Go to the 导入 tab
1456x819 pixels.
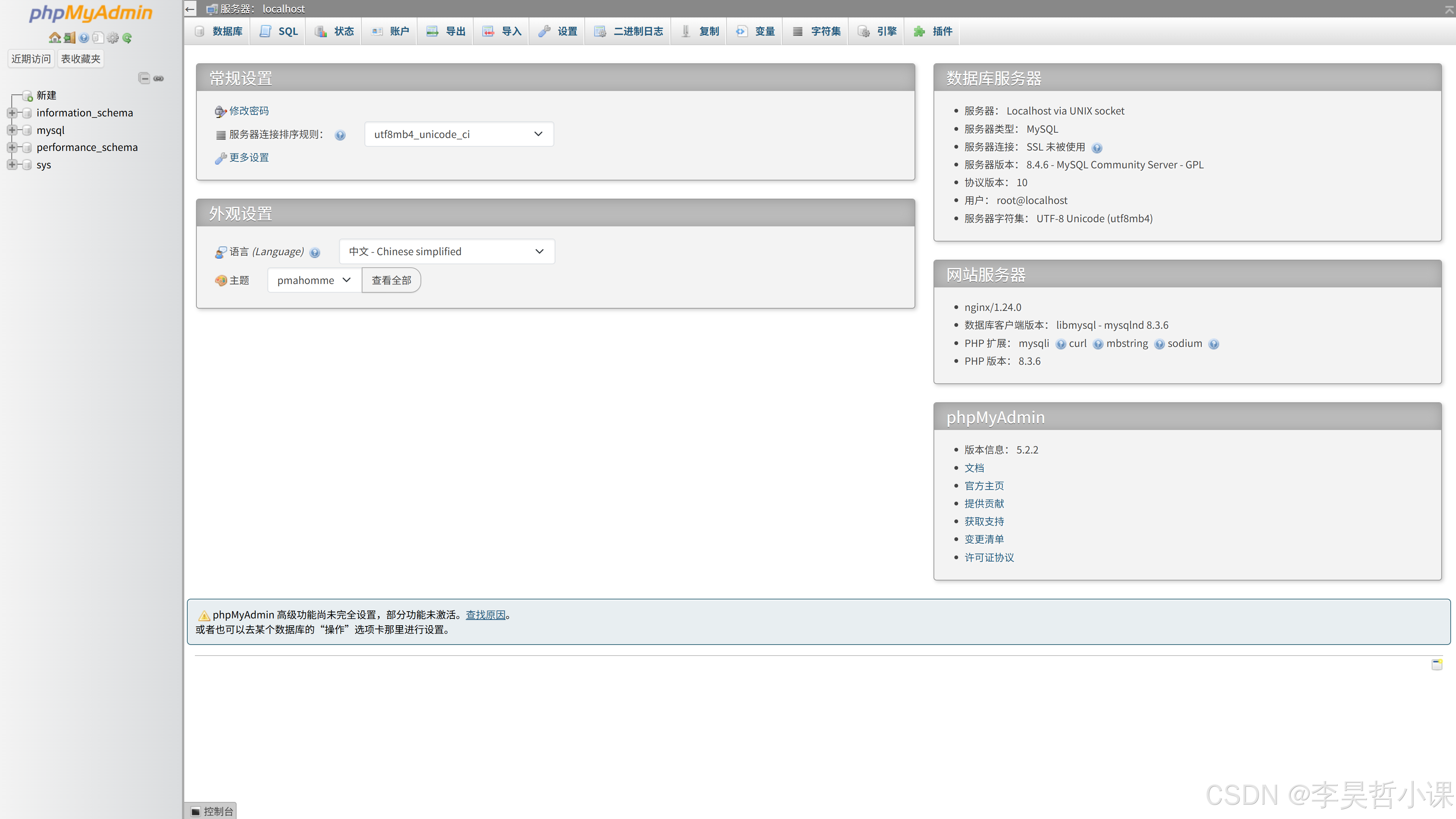coord(502,31)
